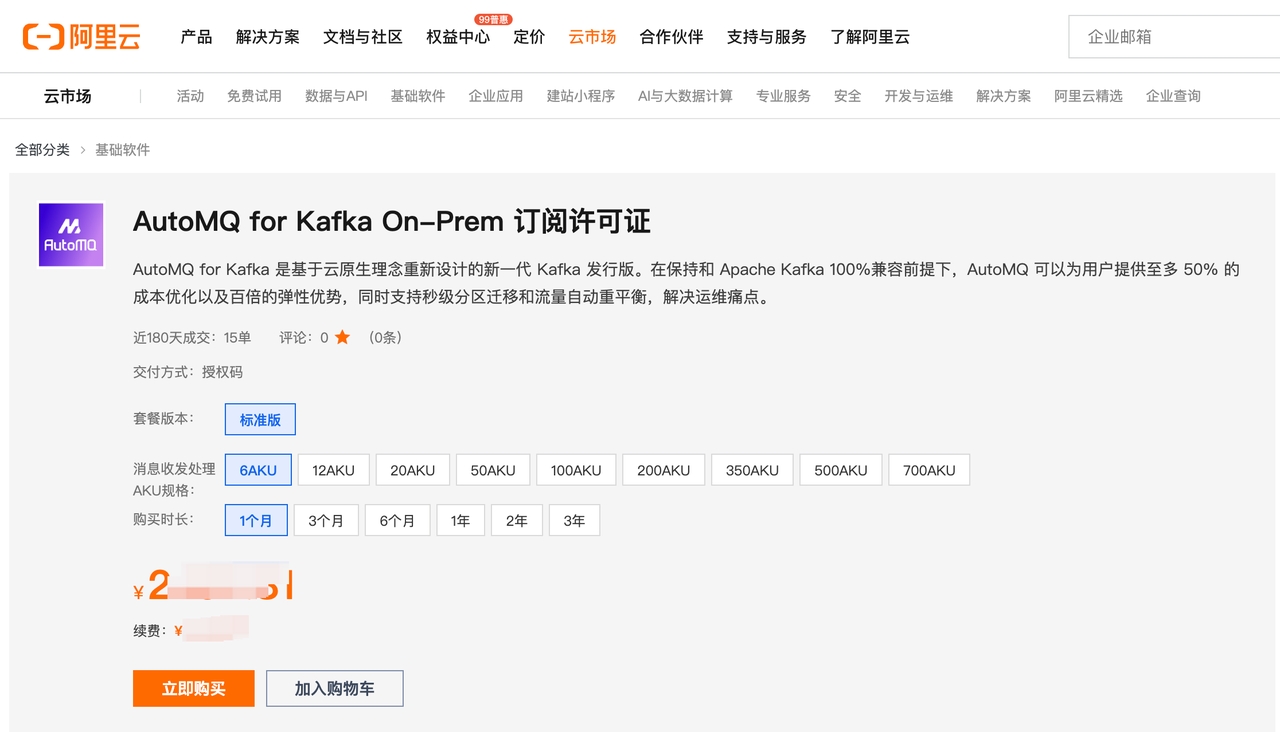The width and height of the screenshot is (1280, 732).
Task: Open the 产品 top menu
Action: pyautogui.click(x=196, y=37)
